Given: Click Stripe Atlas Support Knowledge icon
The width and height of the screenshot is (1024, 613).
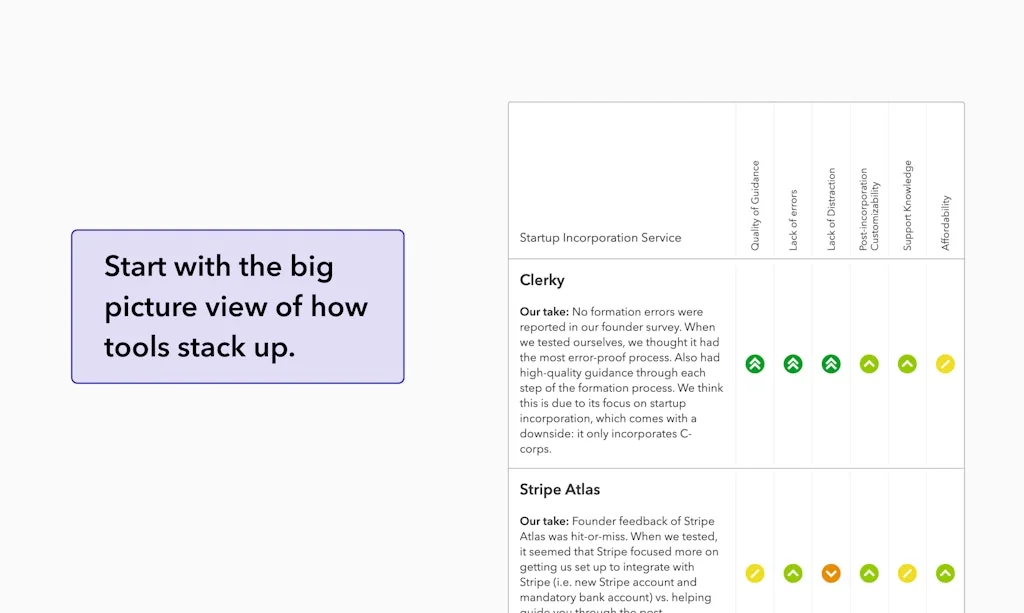Looking at the screenshot, I should pyautogui.click(x=907, y=574).
